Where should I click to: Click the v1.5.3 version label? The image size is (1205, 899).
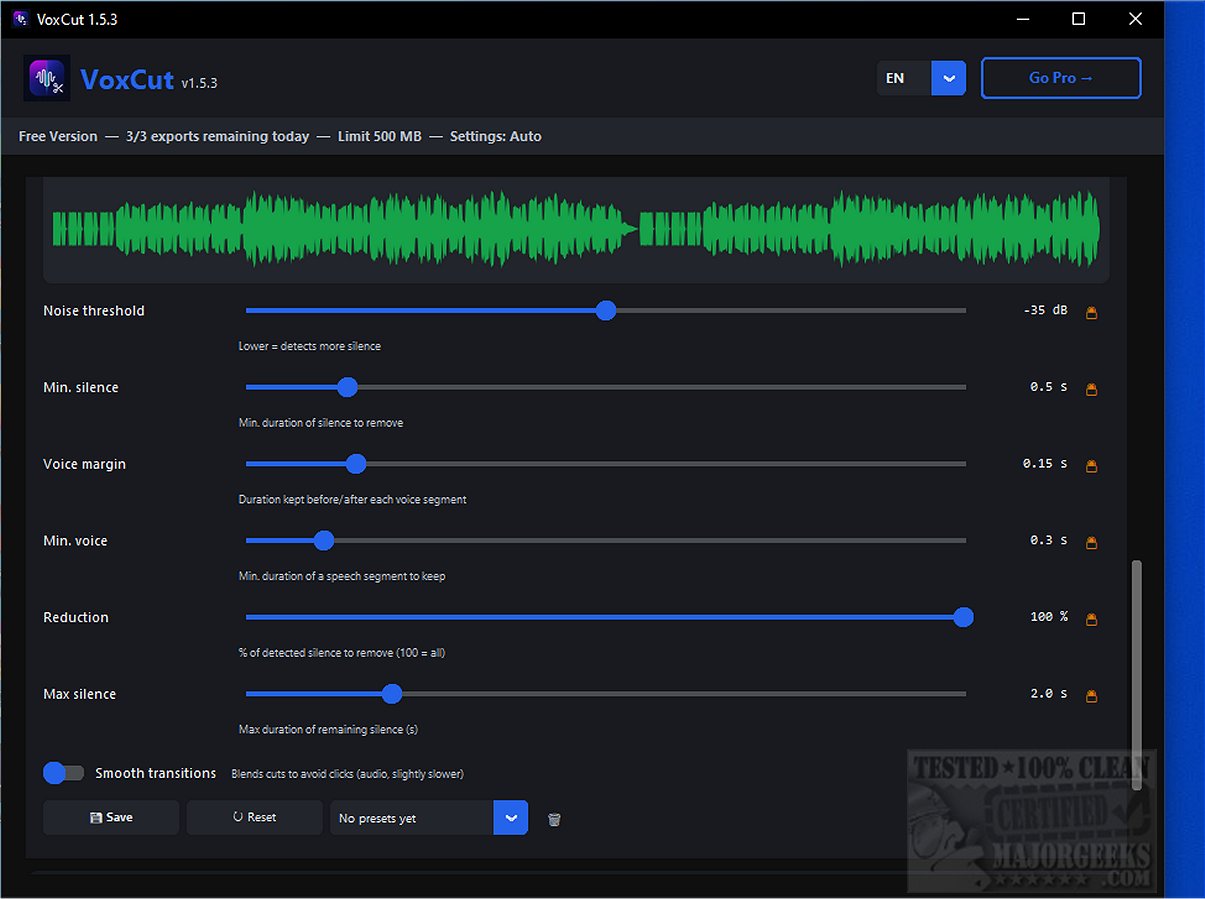199,84
